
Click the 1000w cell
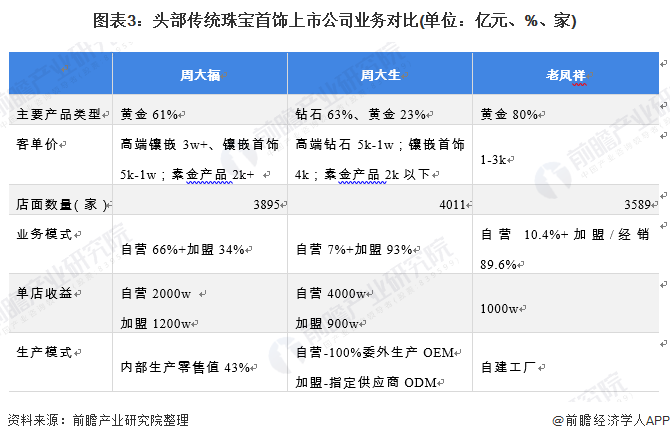click(500, 309)
